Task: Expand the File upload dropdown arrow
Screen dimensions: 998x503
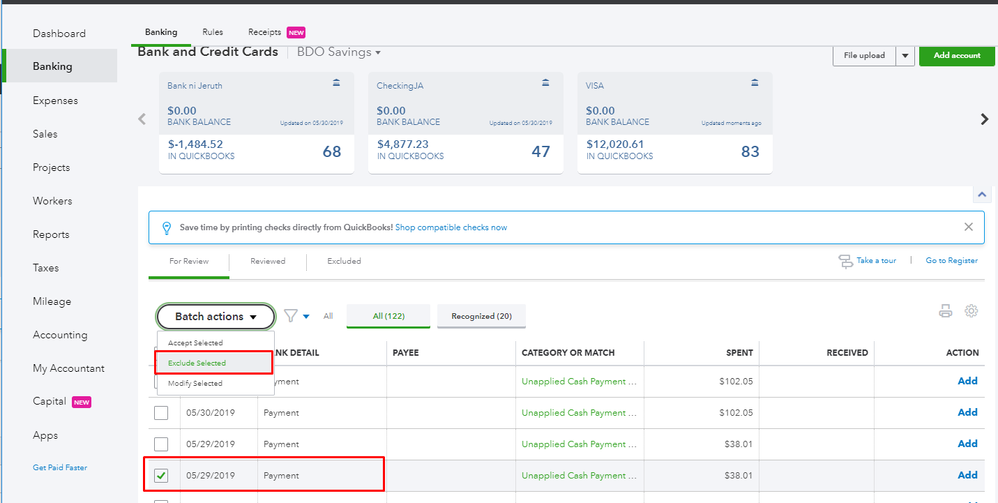Action: point(904,56)
